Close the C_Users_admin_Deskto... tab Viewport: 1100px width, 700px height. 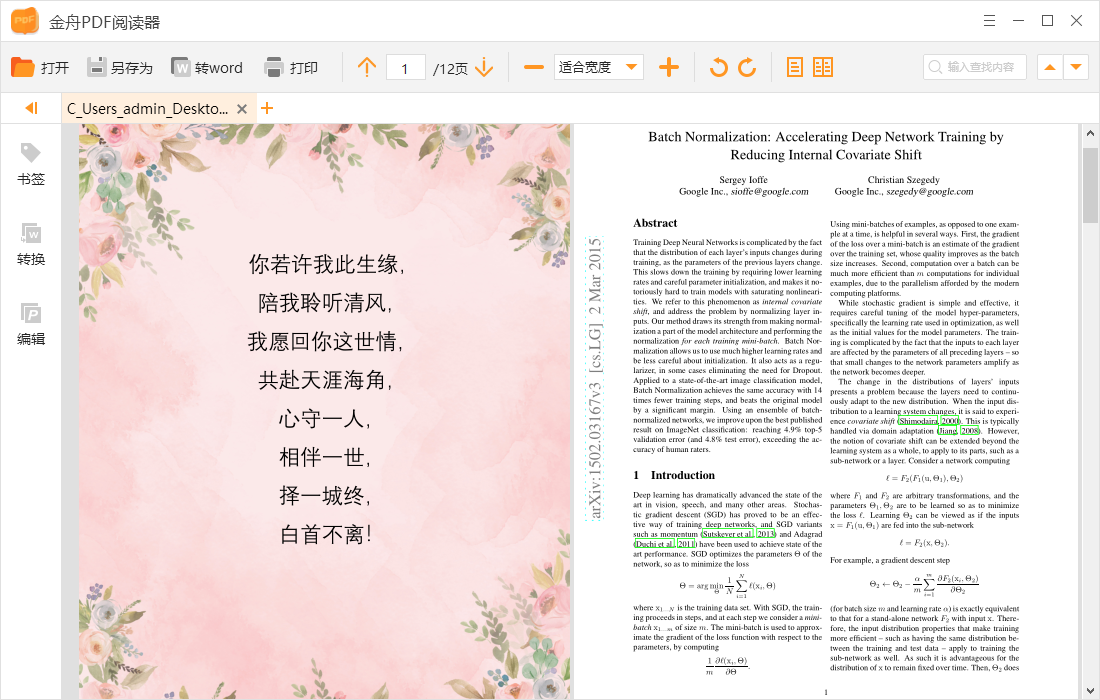tap(242, 109)
